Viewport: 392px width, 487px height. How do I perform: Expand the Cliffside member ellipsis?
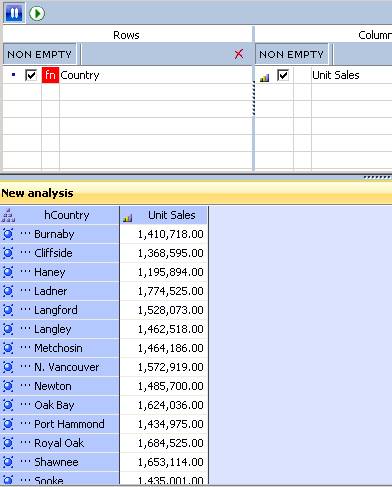[25, 252]
